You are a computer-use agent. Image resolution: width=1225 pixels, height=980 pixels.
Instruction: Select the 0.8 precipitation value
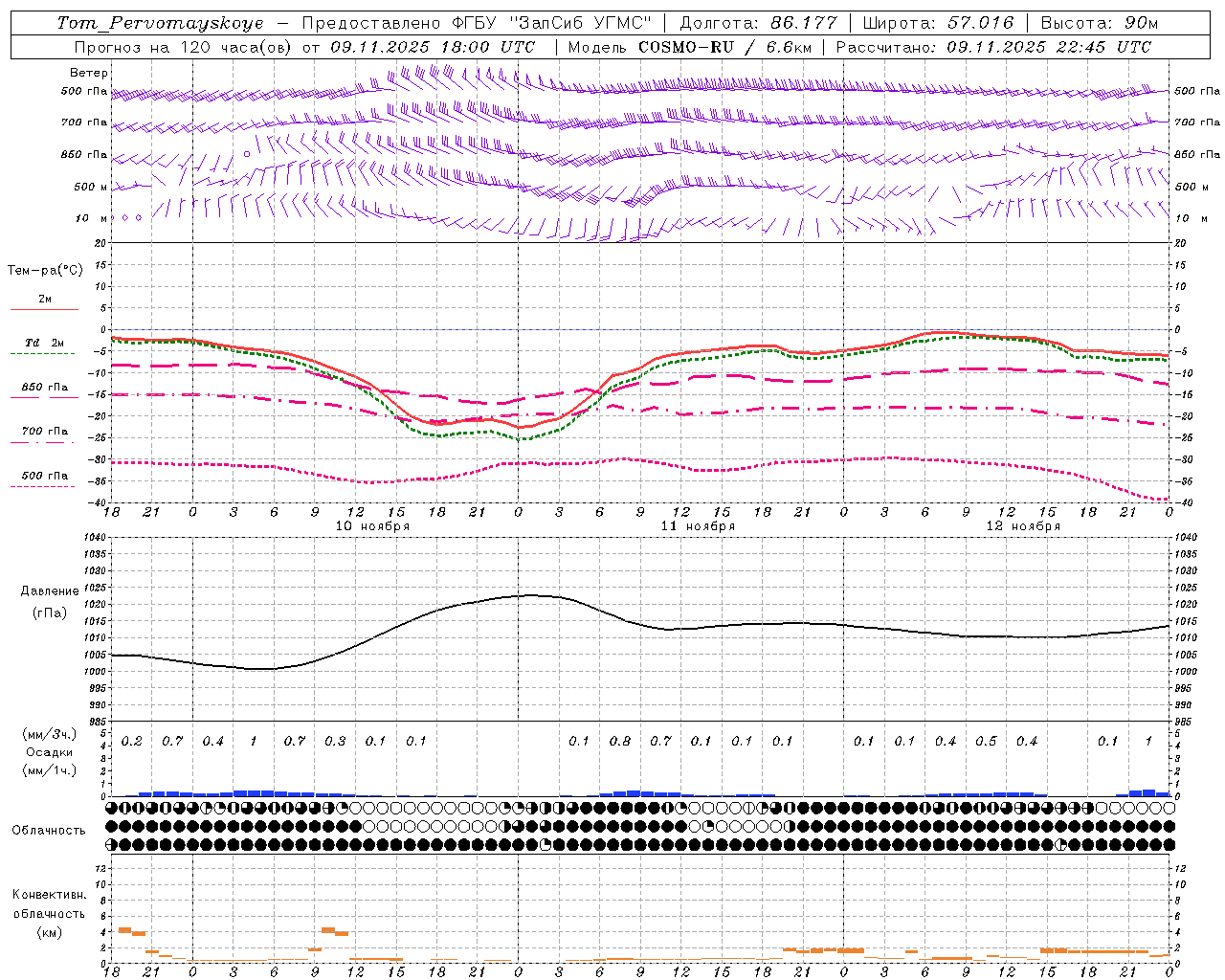click(620, 742)
